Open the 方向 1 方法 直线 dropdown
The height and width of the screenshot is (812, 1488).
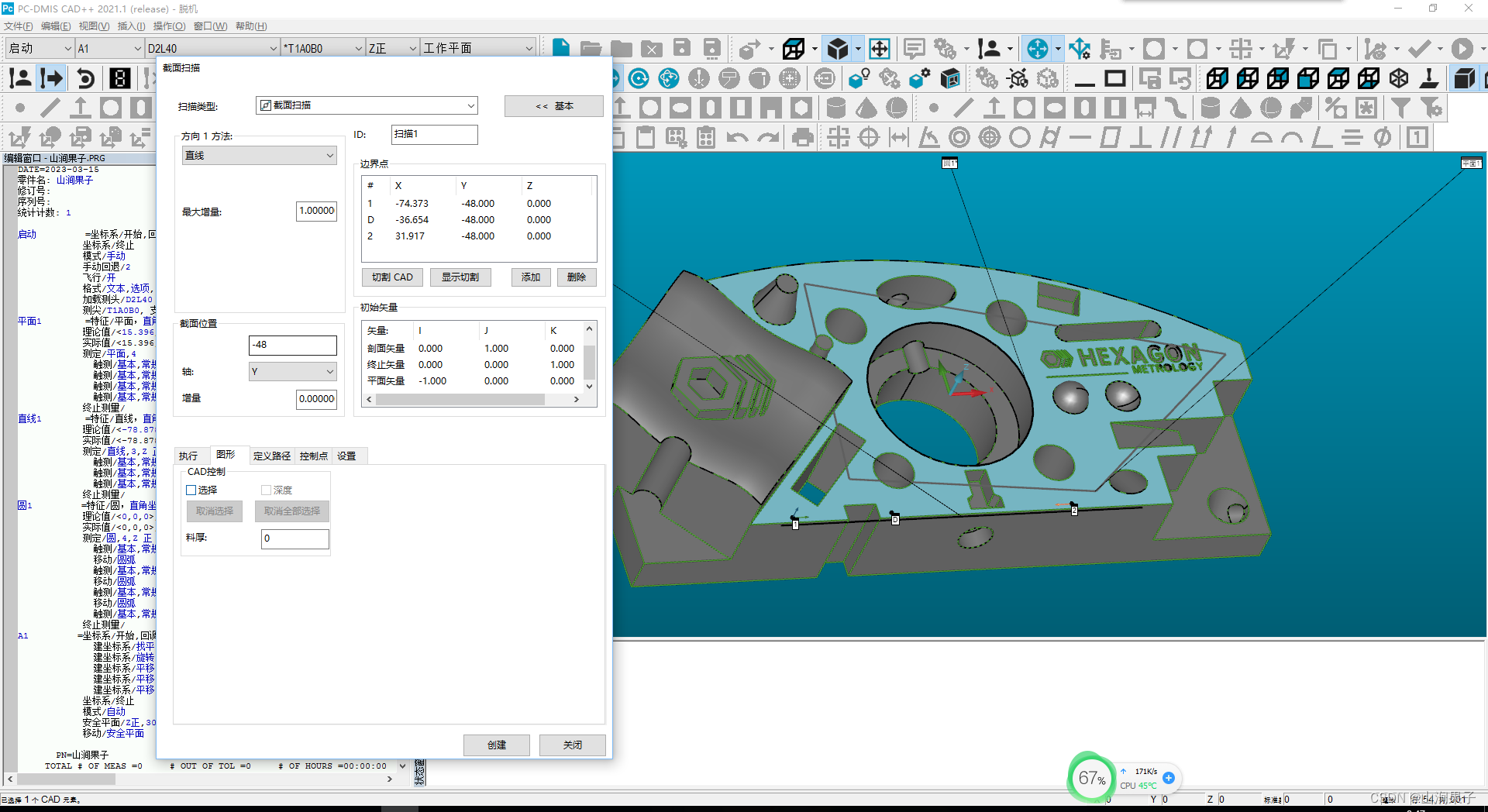click(260, 156)
